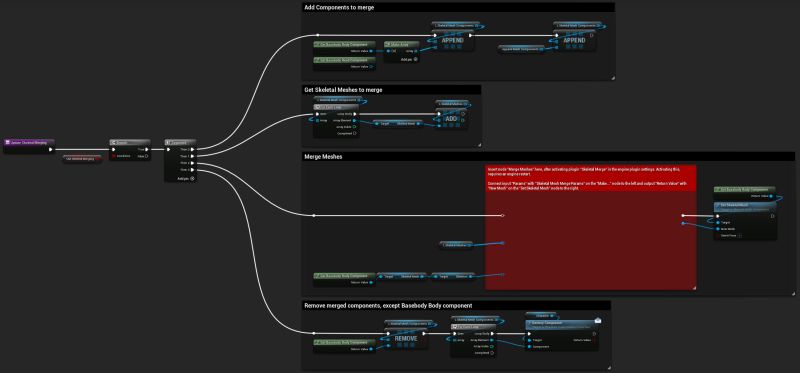
Task: Select the Skeletal Meshes variable in Merge Meshes
Action: click(456, 245)
